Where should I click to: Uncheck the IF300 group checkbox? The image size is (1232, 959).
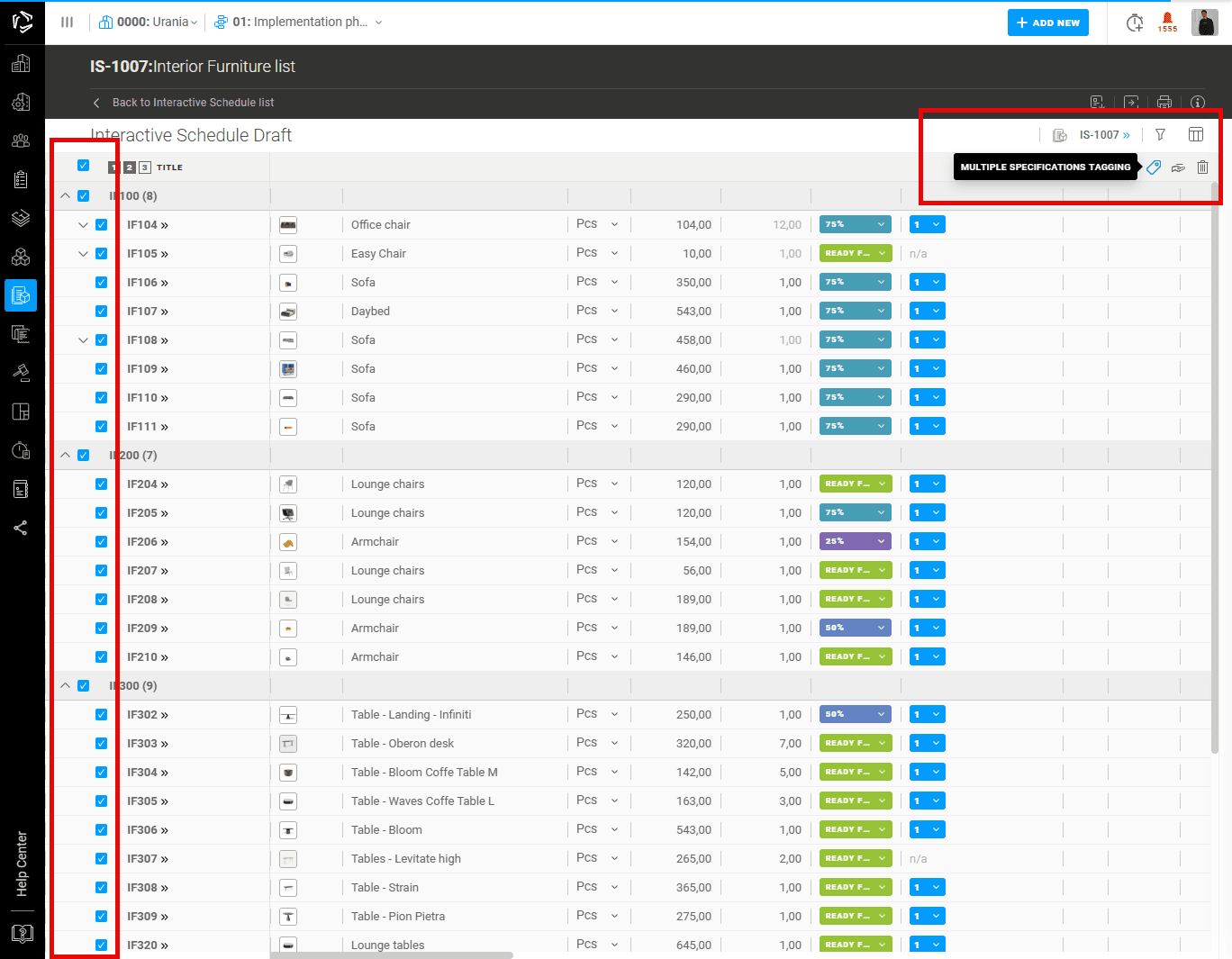tap(83, 686)
